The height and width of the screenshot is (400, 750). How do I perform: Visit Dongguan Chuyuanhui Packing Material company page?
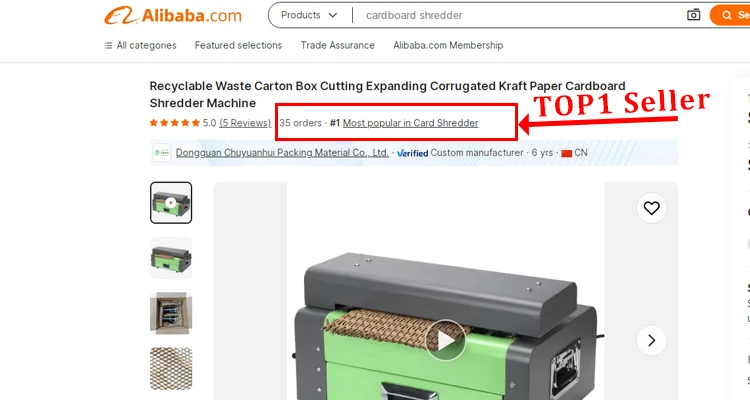click(282, 153)
